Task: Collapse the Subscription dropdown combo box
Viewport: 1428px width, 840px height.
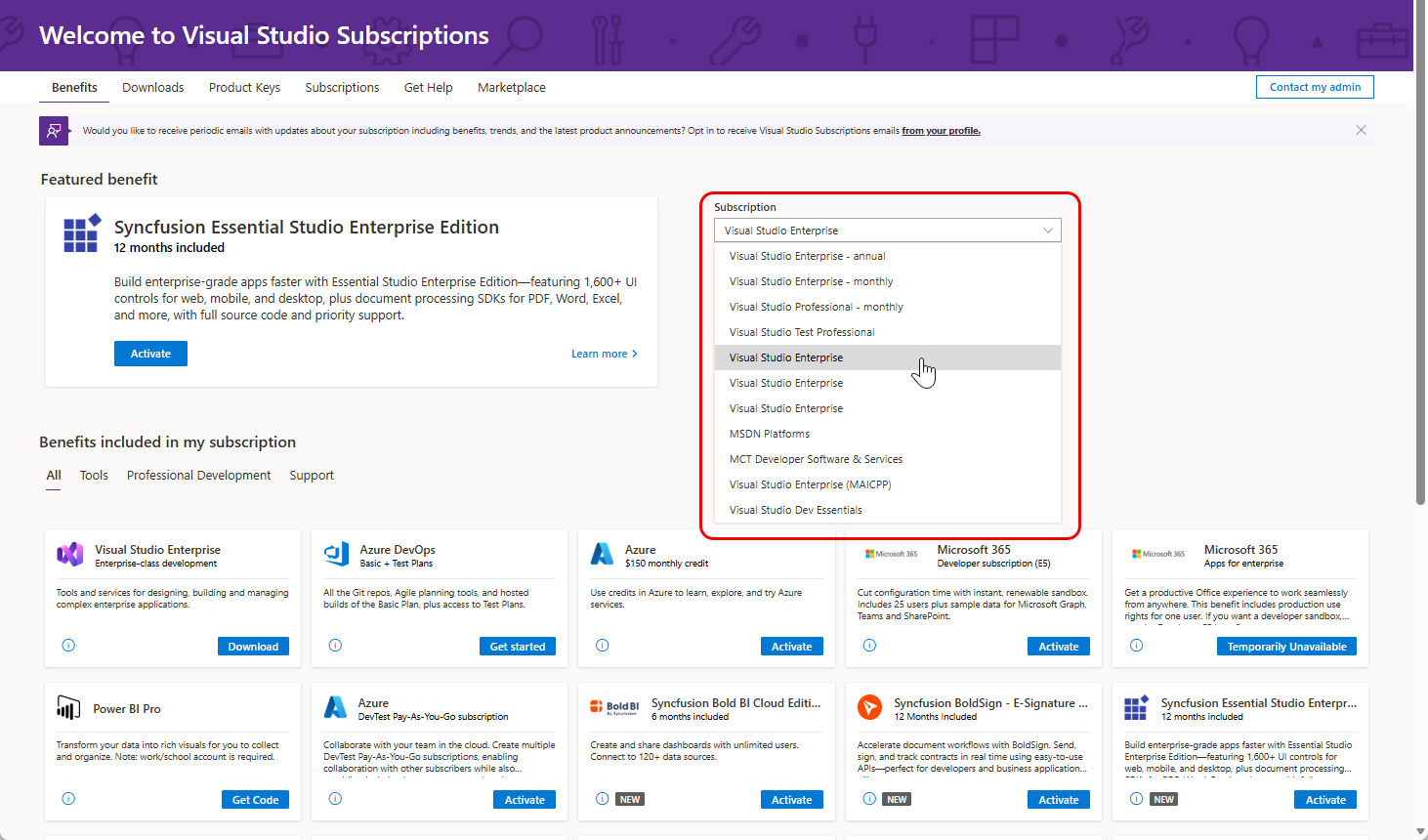Action: coord(888,231)
